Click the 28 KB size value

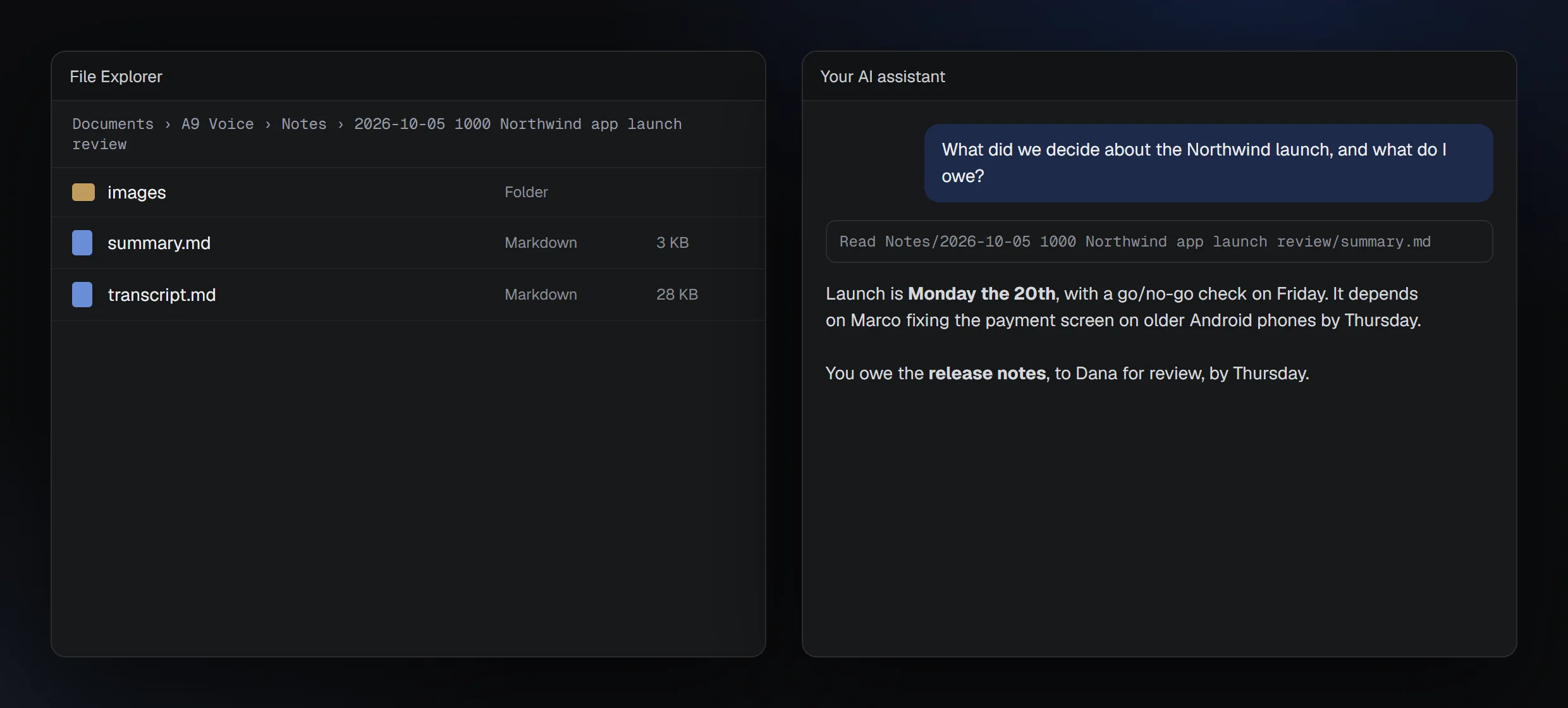tap(677, 295)
